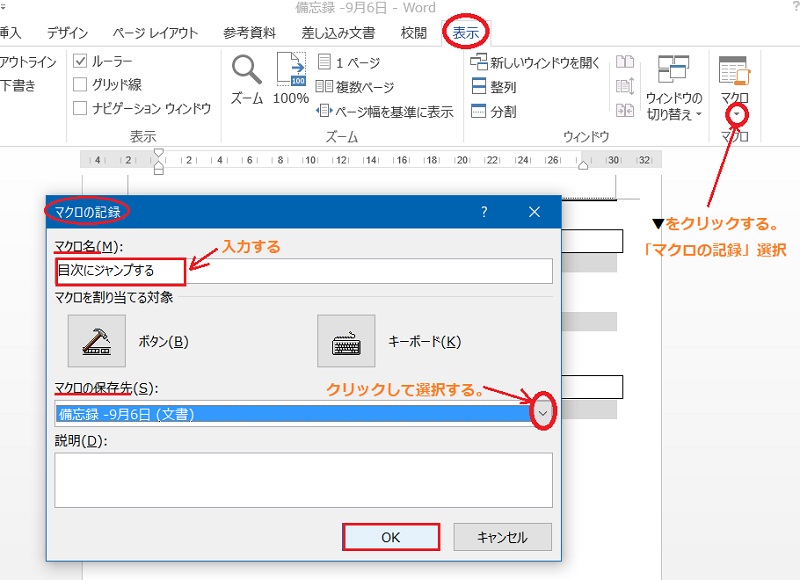Screen dimensions: 800x580
Task: Click 整列 arrange windows
Action: tap(493, 87)
